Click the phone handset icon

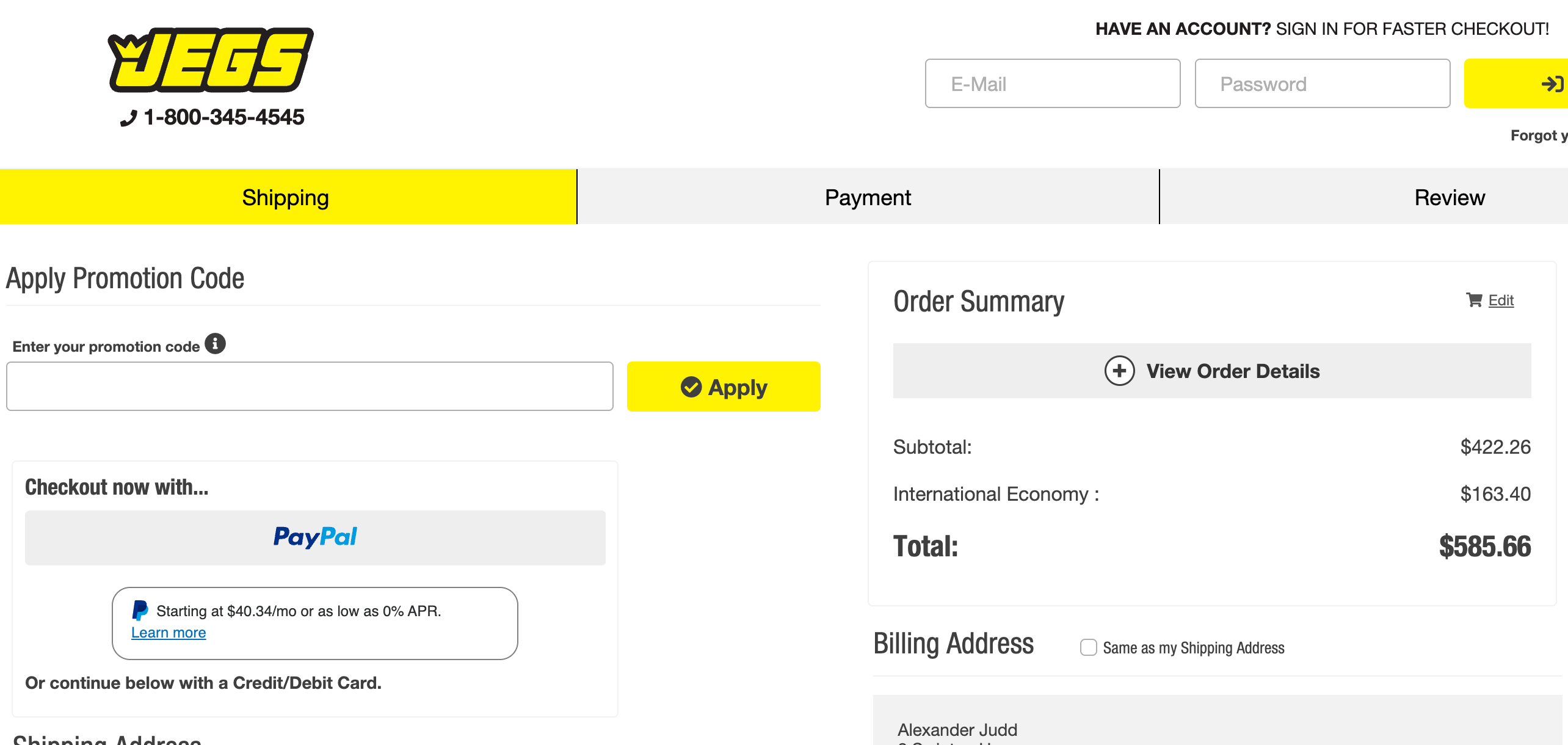point(128,118)
